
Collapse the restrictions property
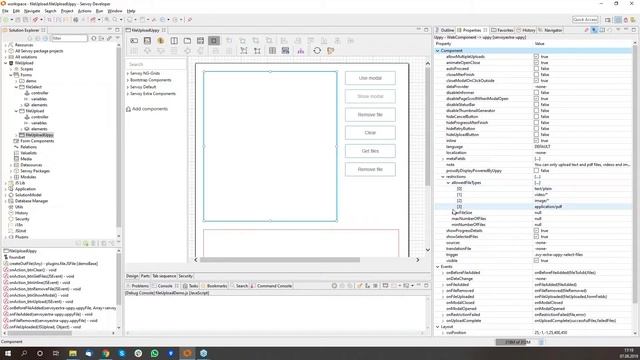click(443, 177)
